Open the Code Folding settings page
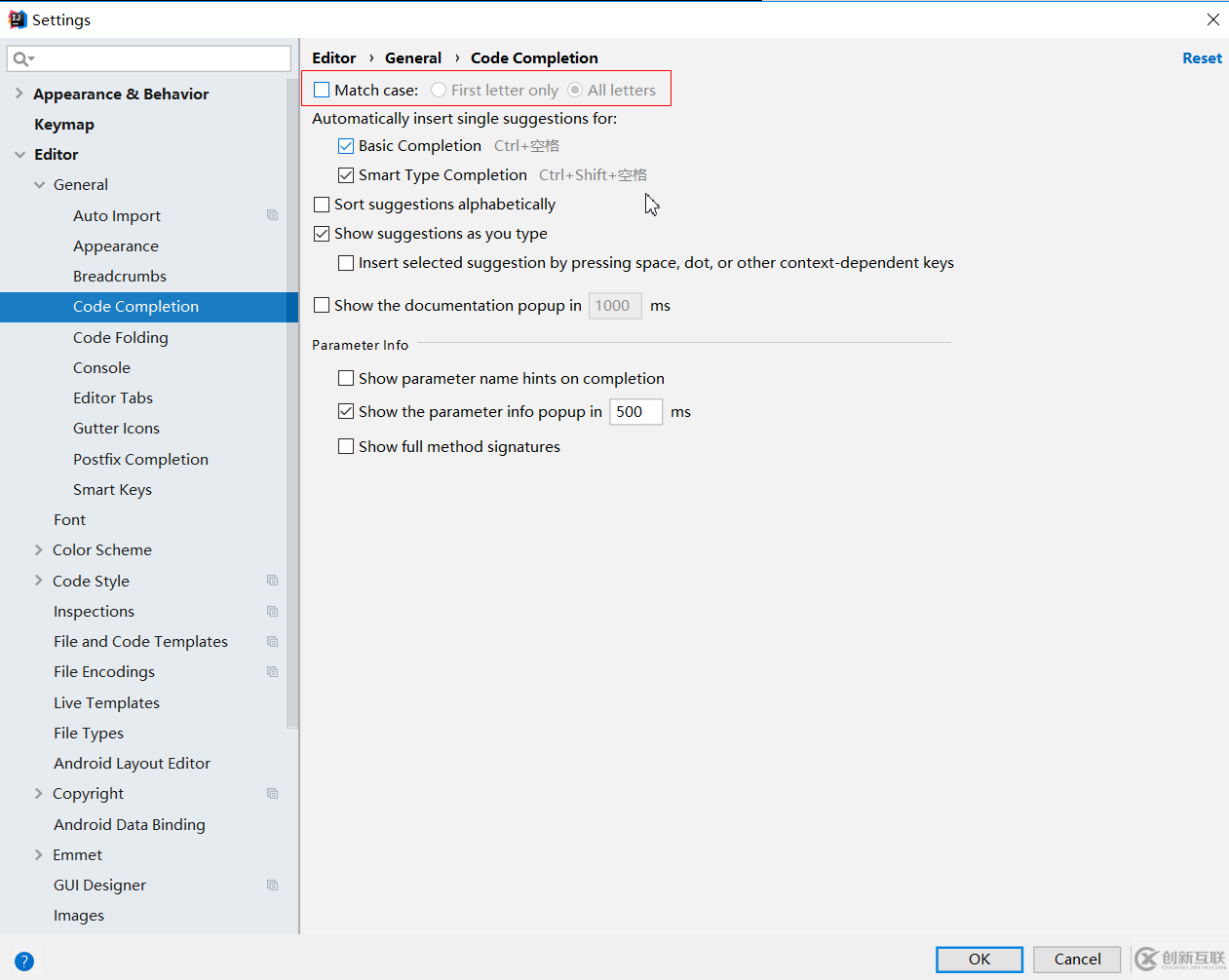 tap(121, 337)
